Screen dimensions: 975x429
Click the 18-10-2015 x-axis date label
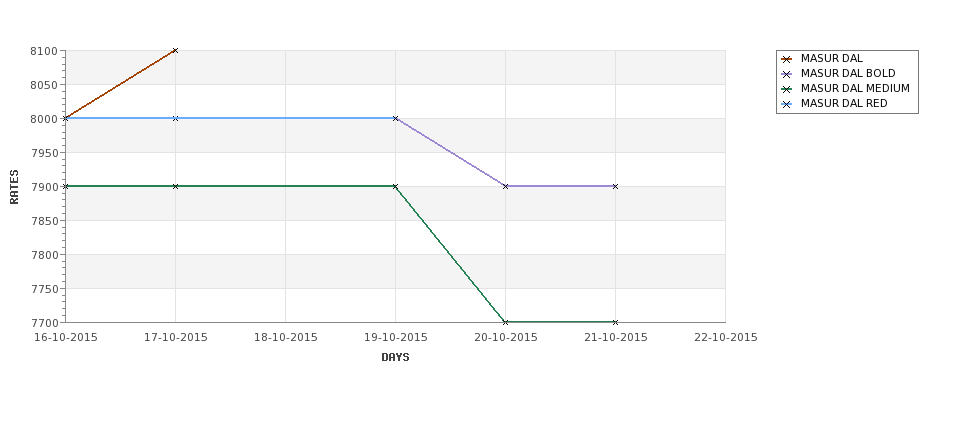[285, 338]
